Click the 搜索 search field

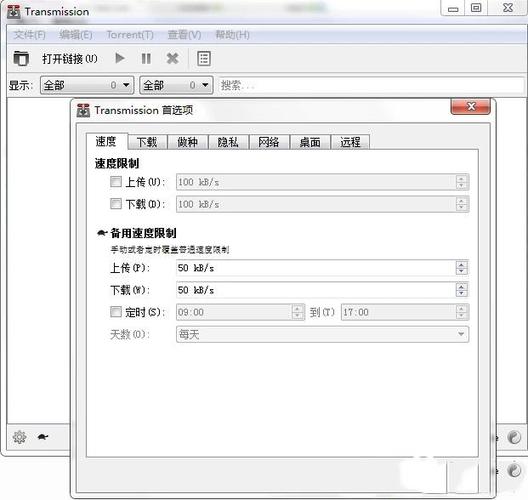coord(371,85)
